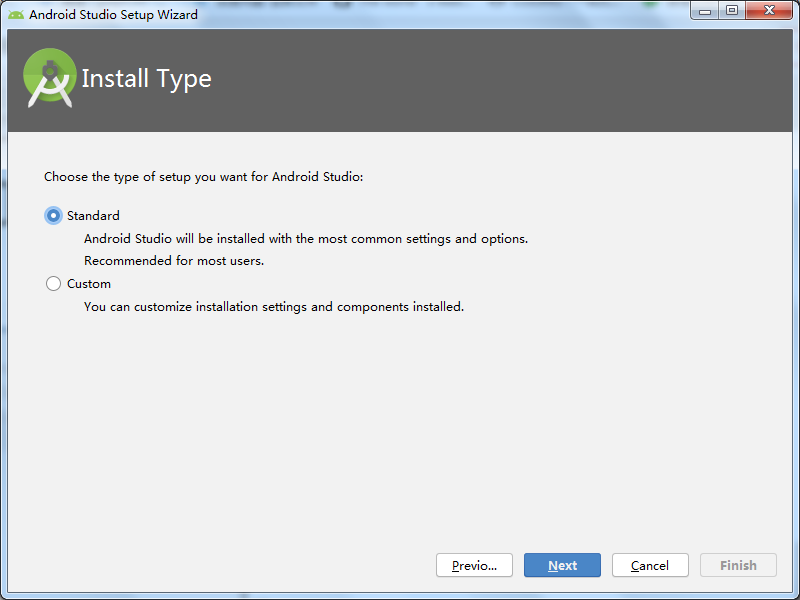
Task: Click the Custom option label text
Action: (x=89, y=284)
